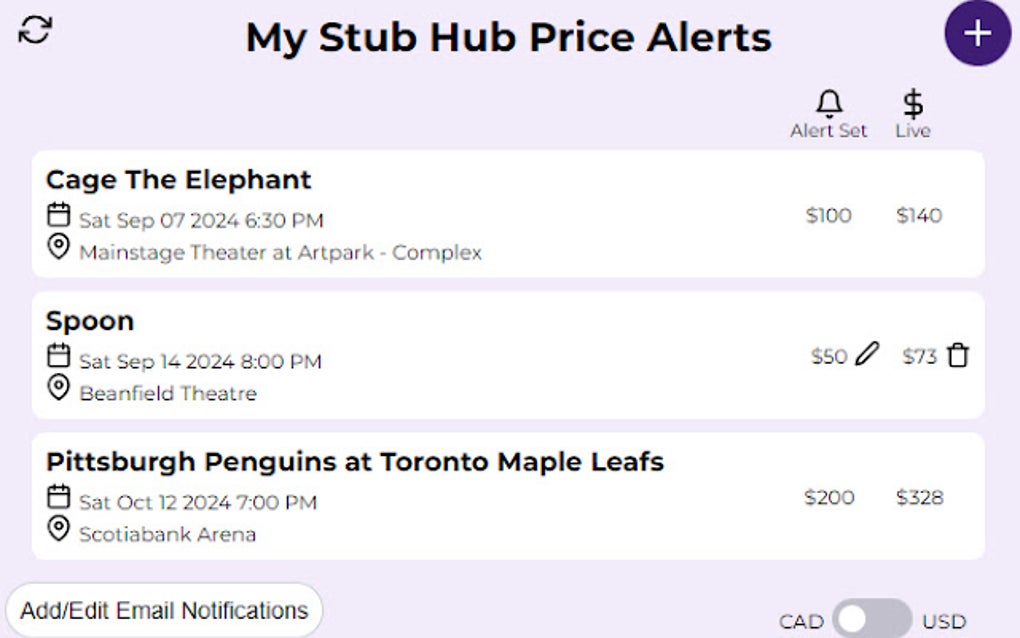Click the Live dollar sign icon
Viewport: 1020px width, 638px height.
click(x=912, y=104)
